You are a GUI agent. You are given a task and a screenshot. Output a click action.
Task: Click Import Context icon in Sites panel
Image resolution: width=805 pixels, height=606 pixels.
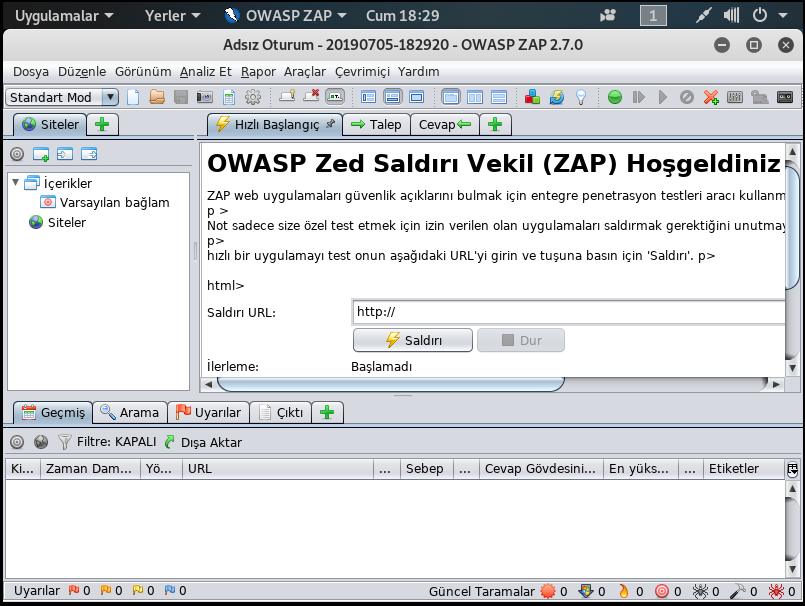65,154
